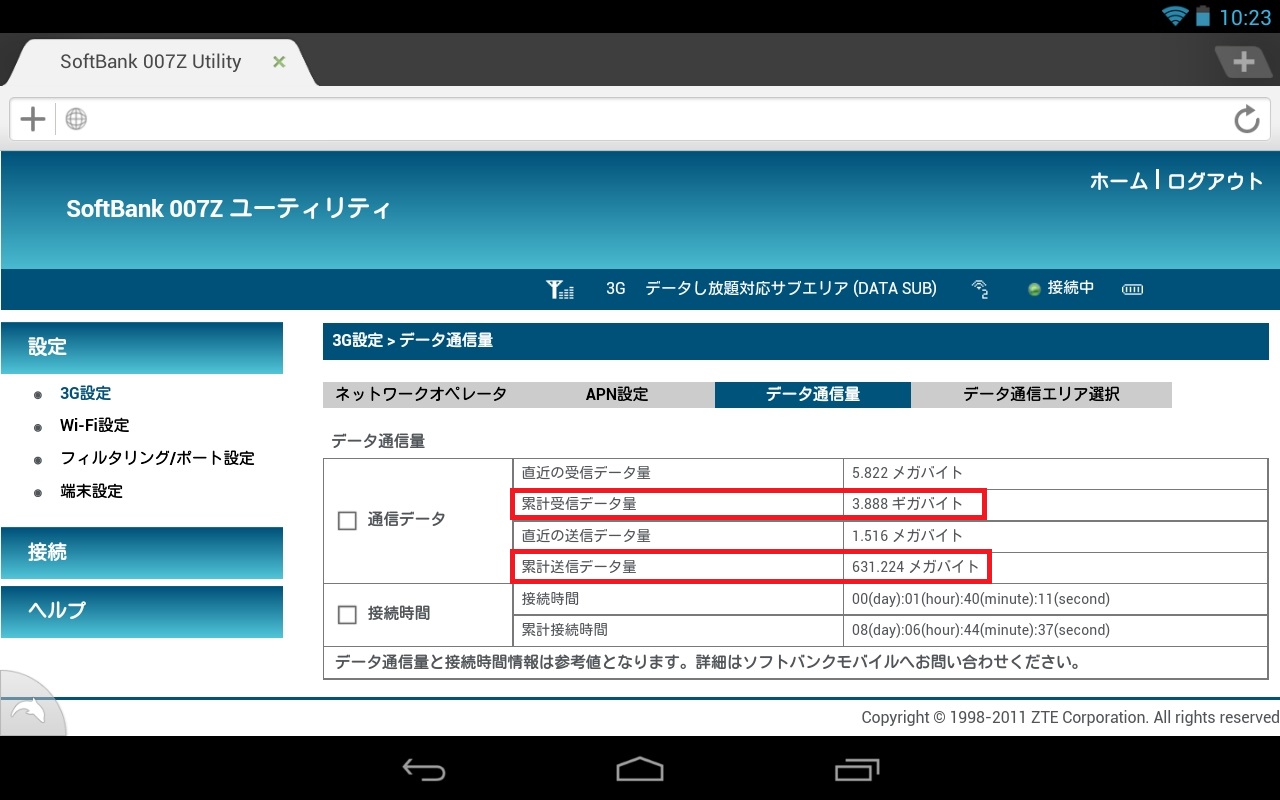
Task: Reload the current page
Action: point(1246,120)
